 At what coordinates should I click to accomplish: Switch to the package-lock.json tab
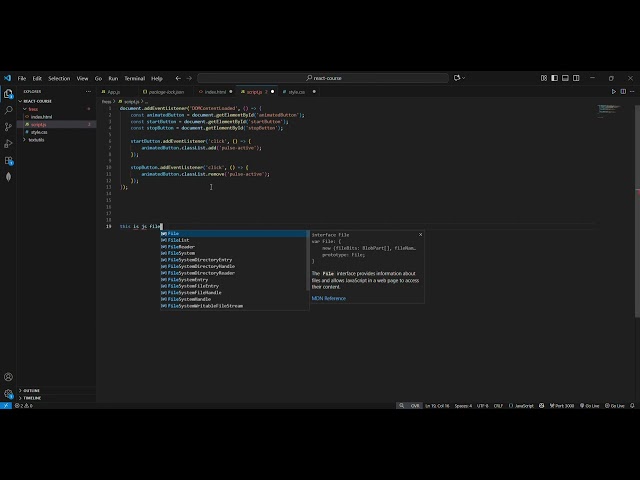tap(166, 92)
